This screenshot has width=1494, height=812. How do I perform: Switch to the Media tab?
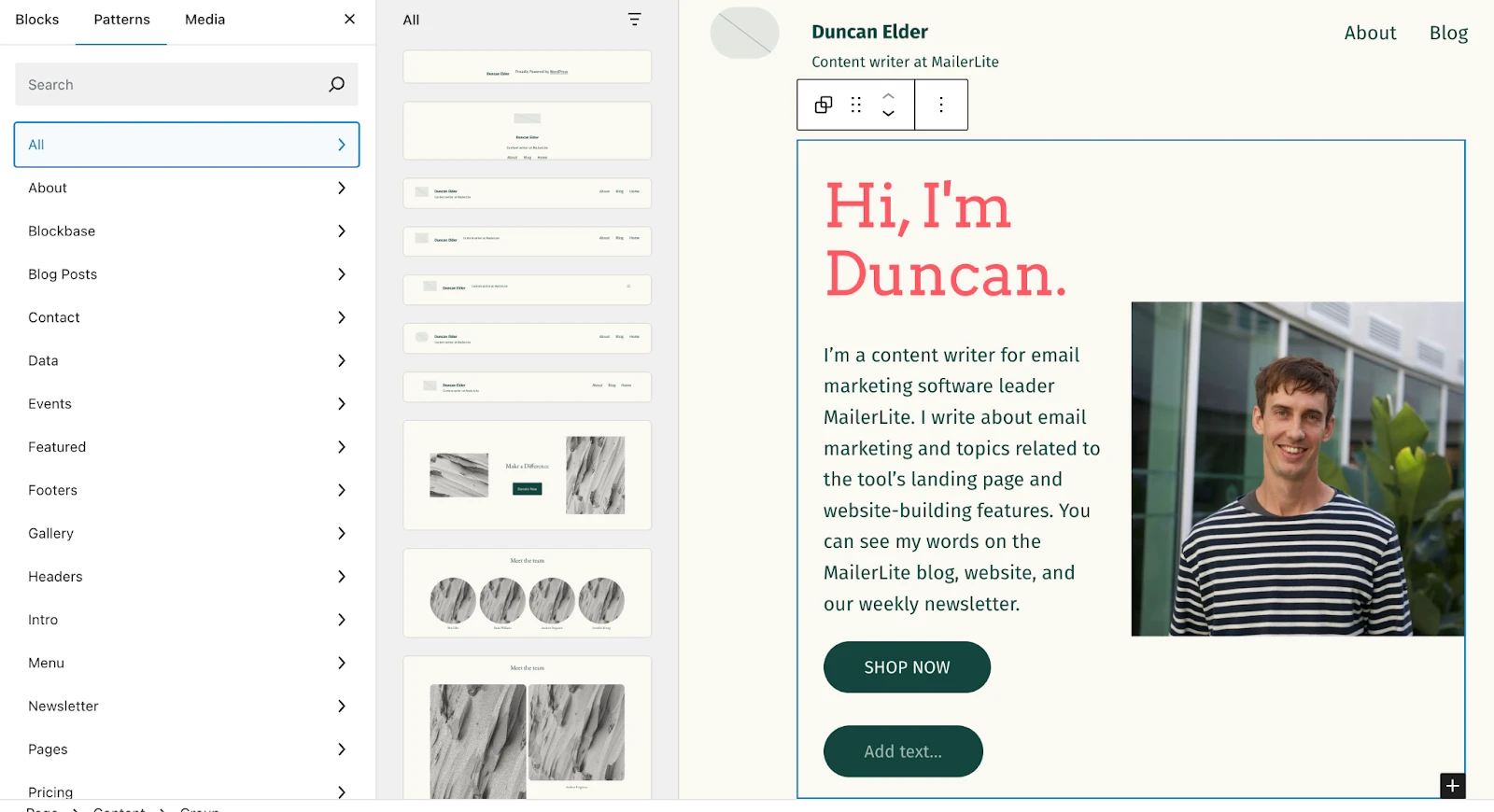[204, 20]
